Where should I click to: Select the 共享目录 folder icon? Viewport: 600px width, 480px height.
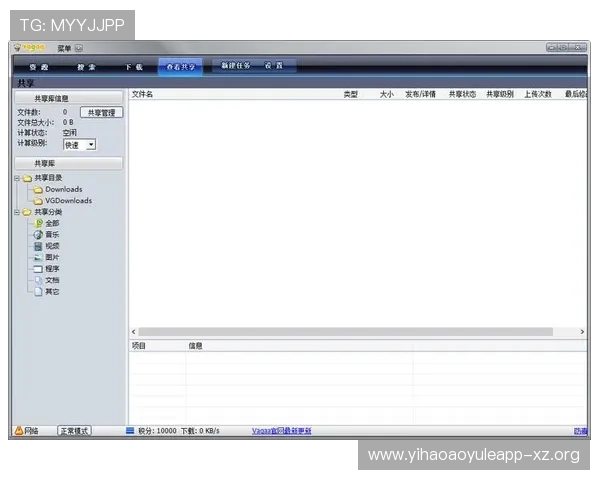point(27,178)
